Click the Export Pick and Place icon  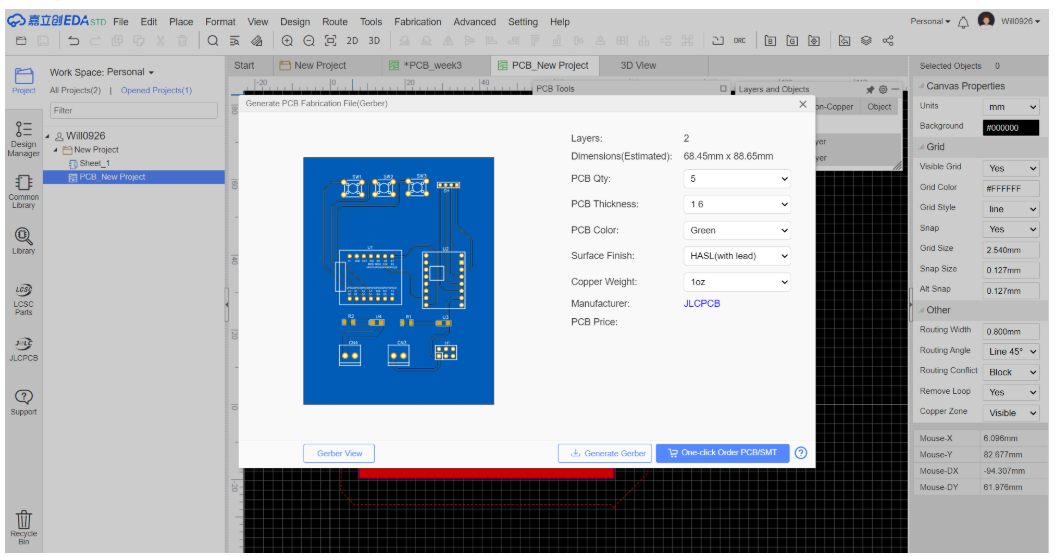pyautogui.click(x=813, y=41)
